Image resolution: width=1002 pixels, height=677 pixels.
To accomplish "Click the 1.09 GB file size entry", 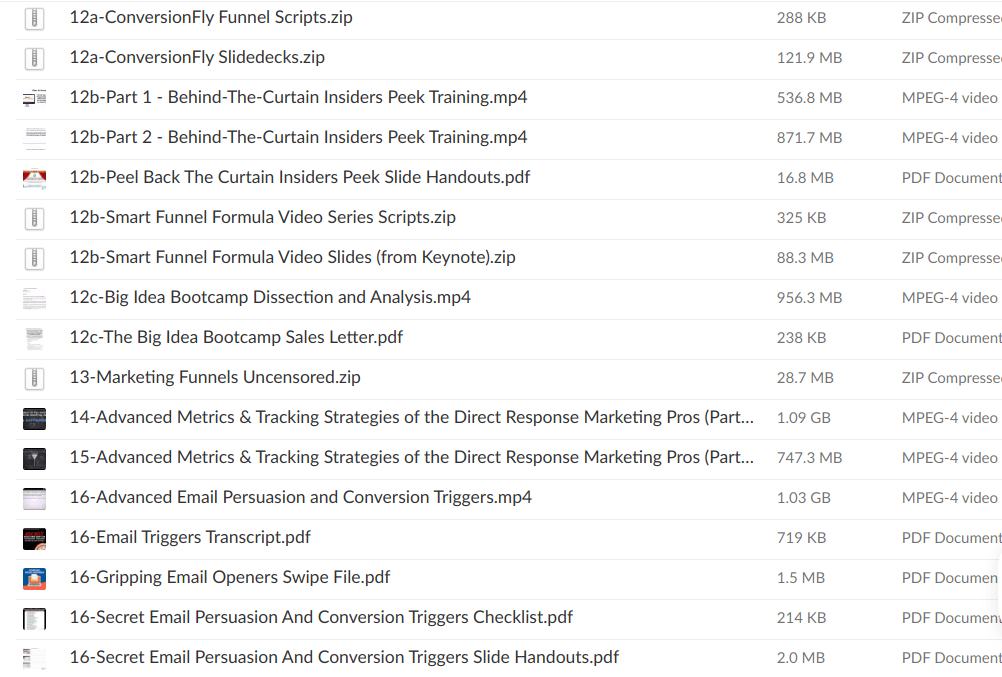I will point(803,417).
